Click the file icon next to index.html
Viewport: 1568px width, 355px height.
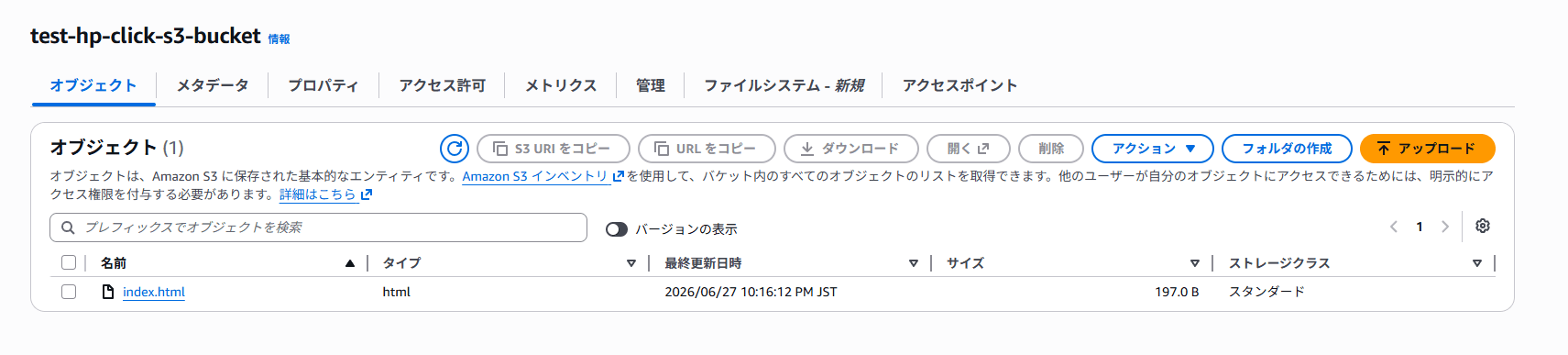coord(108,292)
